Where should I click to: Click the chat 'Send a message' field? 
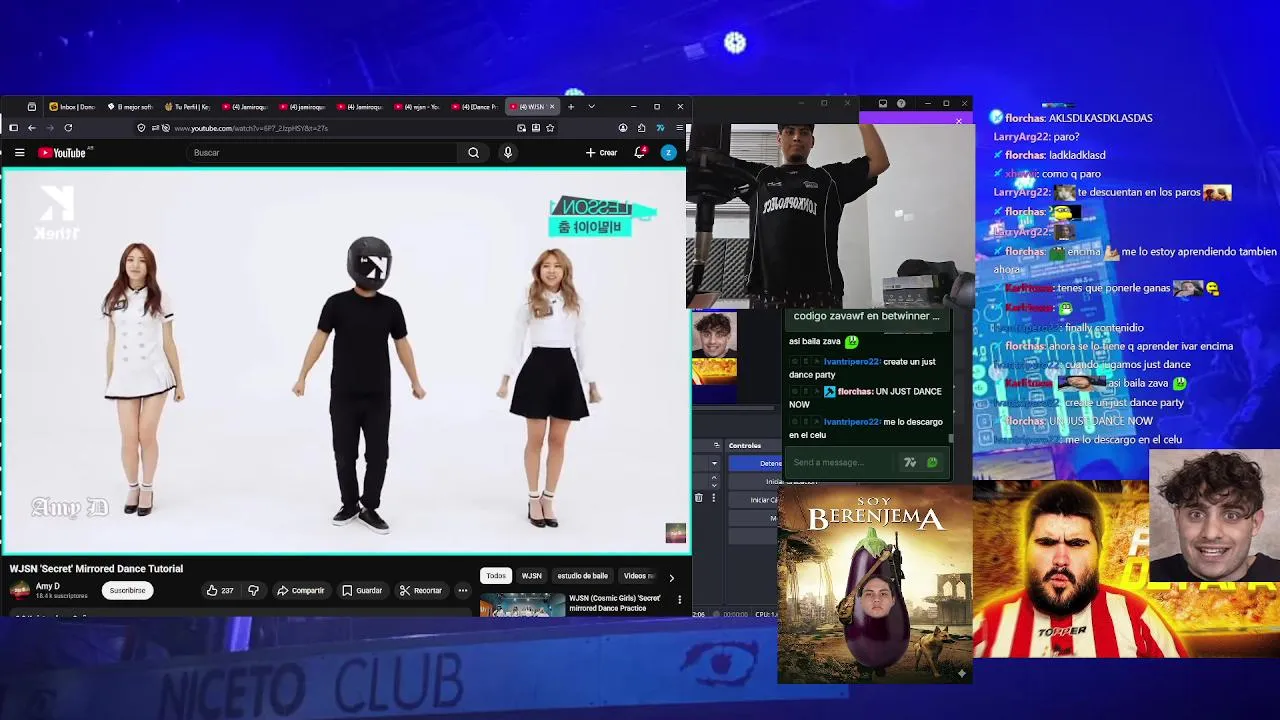(x=843, y=463)
